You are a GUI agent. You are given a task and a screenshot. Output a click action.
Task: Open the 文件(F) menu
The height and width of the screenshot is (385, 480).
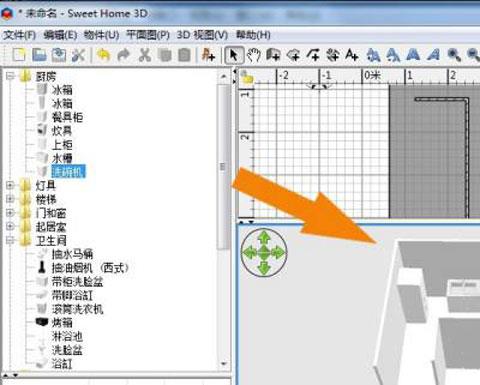pyautogui.click(x=19, y=35)
